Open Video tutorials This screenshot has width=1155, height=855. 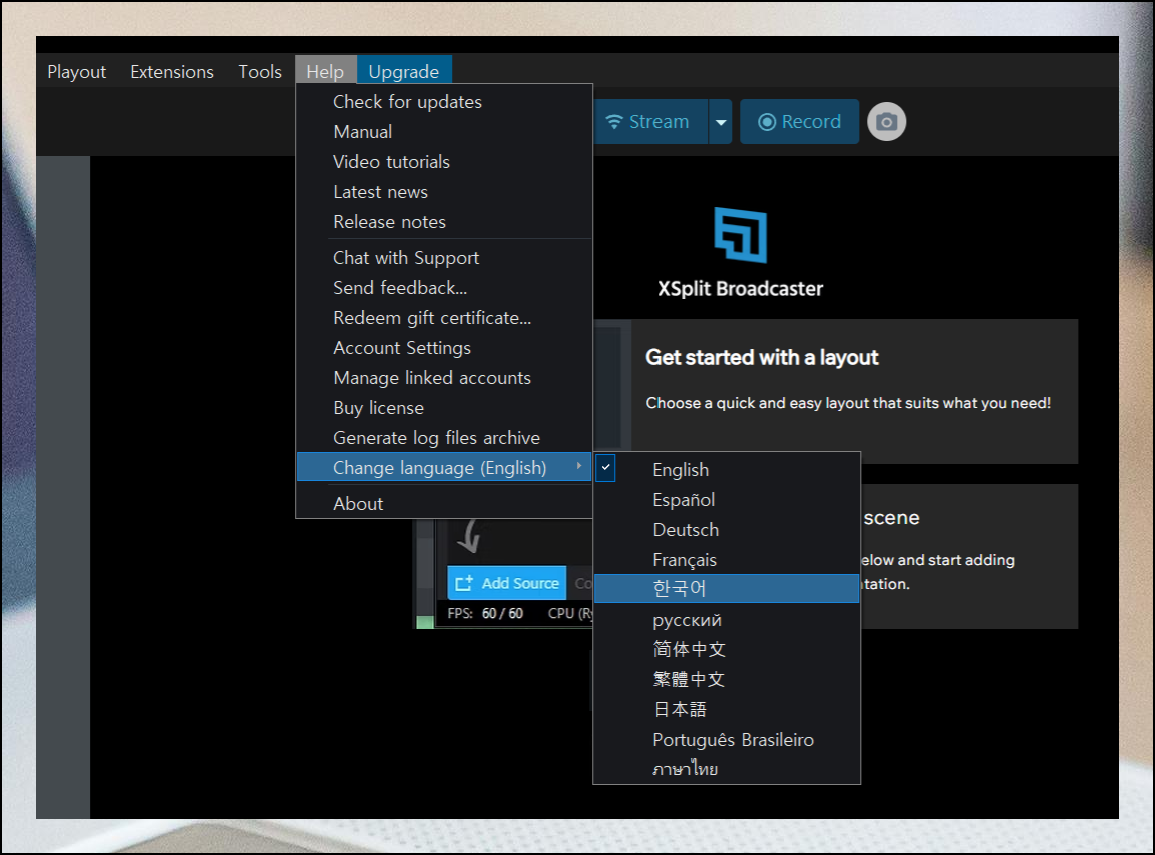click(x=444, y=162)
